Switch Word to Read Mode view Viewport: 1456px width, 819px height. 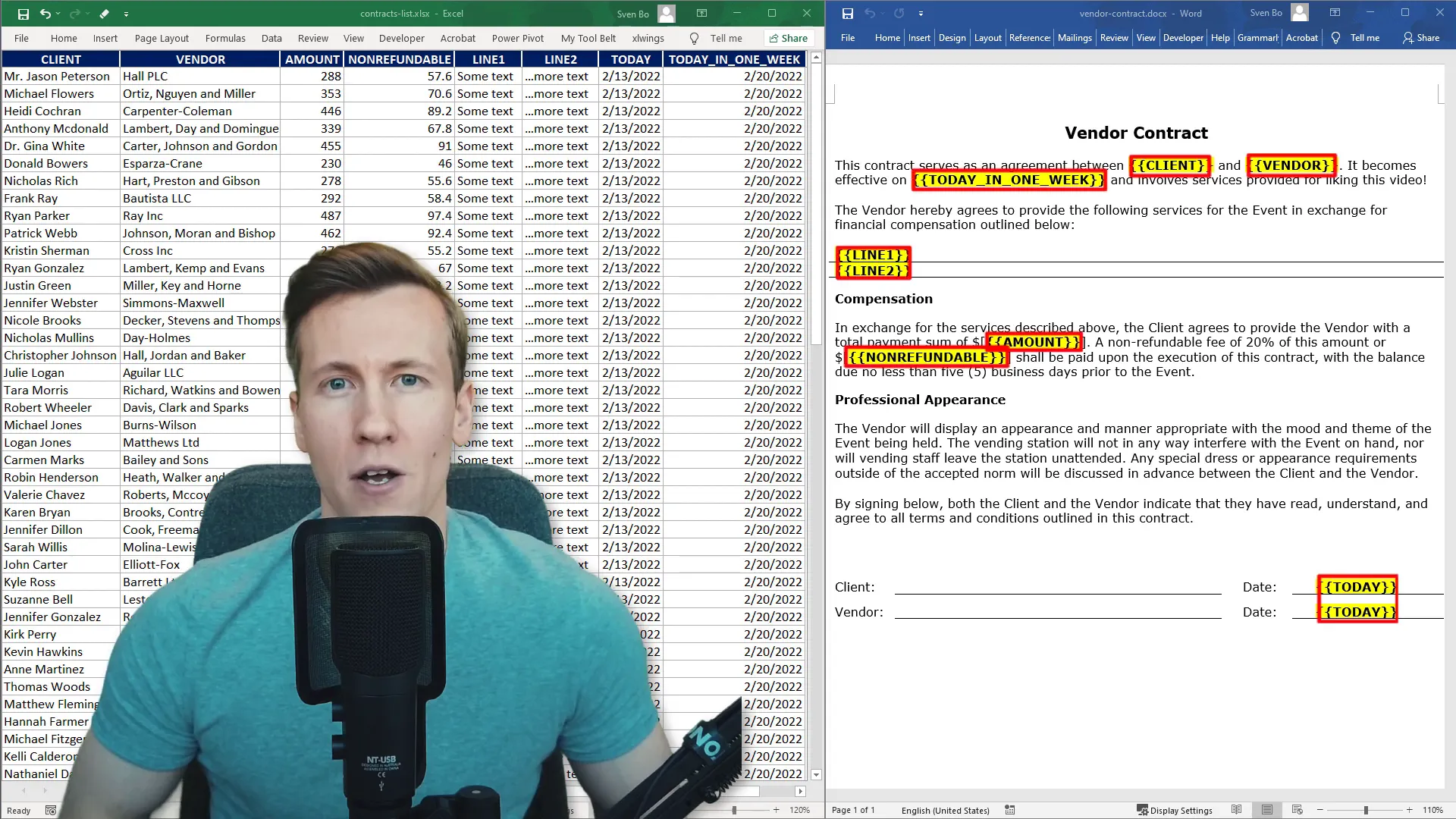(x=1237, y=810)
